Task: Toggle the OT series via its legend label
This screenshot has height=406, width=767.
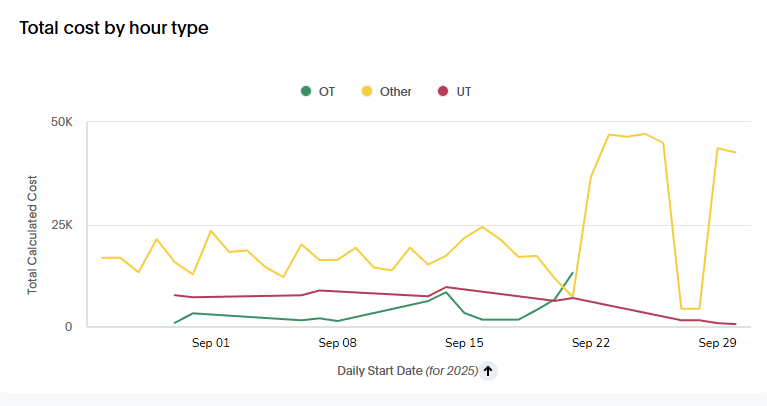Action: [x=327, y=91]
